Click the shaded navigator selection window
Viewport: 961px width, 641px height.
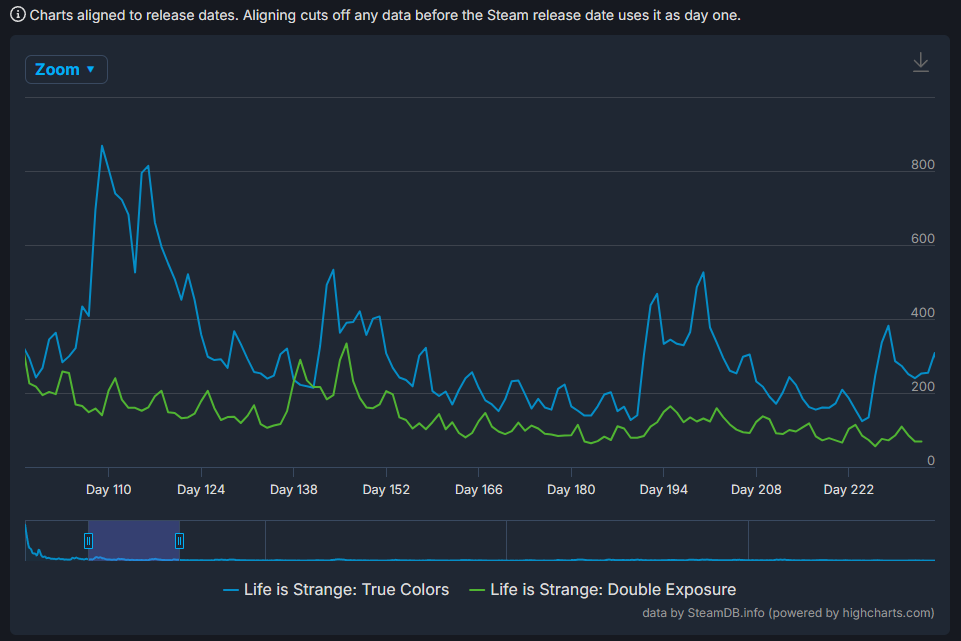(134, 540)
